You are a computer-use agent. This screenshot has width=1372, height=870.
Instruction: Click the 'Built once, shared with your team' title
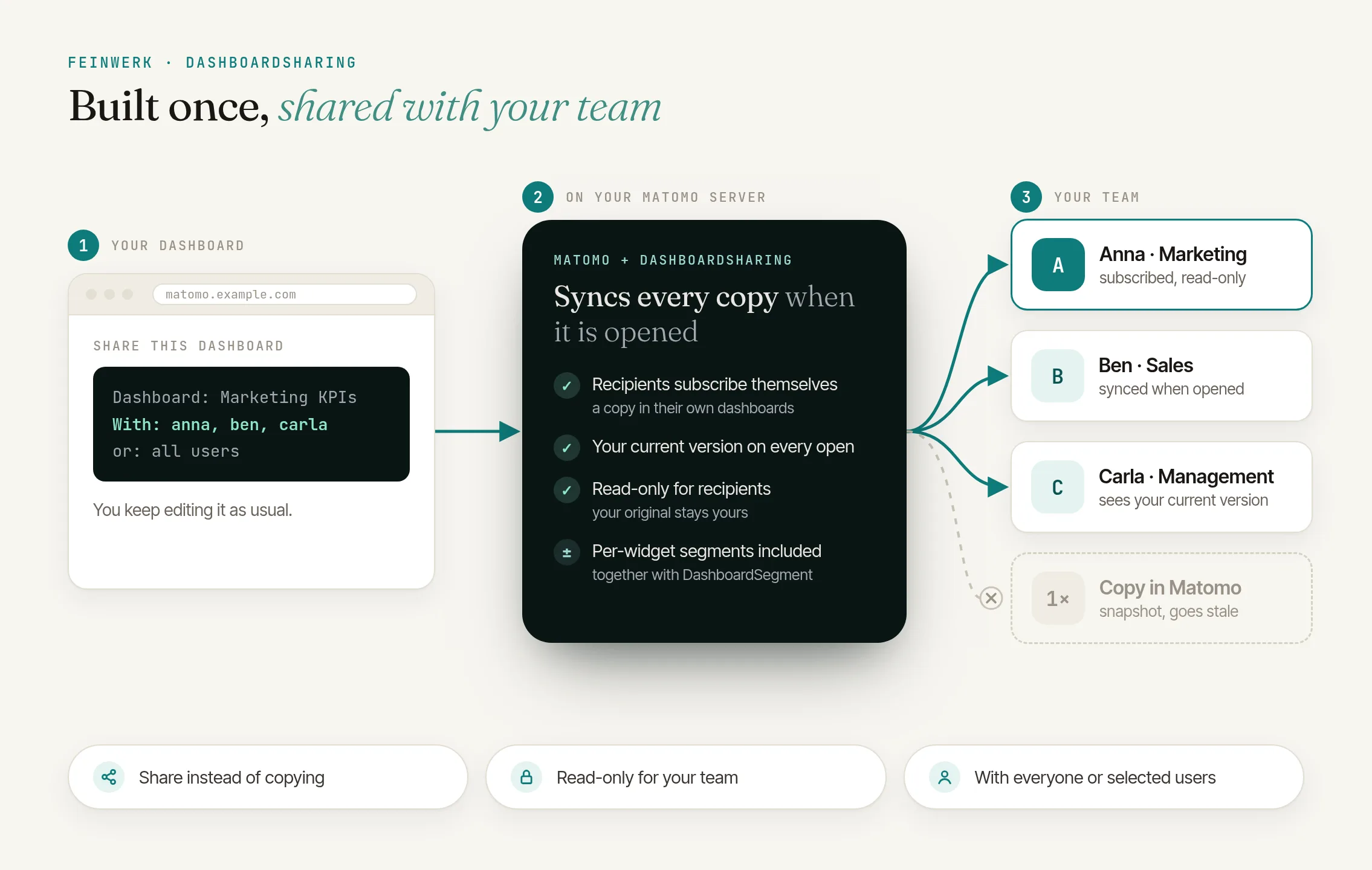click(365, 108)
